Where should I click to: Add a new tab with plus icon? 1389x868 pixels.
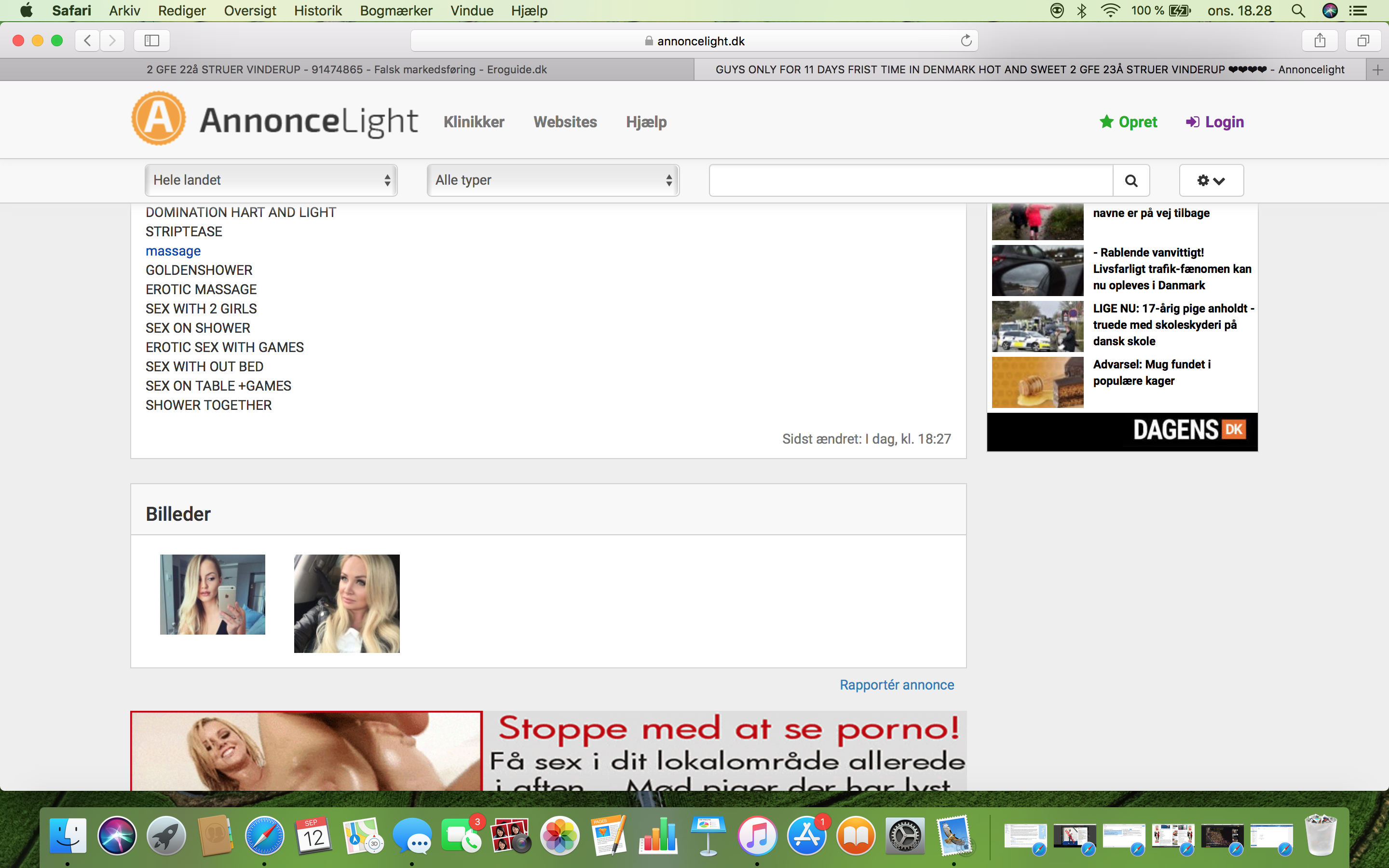pos(1377,69)
